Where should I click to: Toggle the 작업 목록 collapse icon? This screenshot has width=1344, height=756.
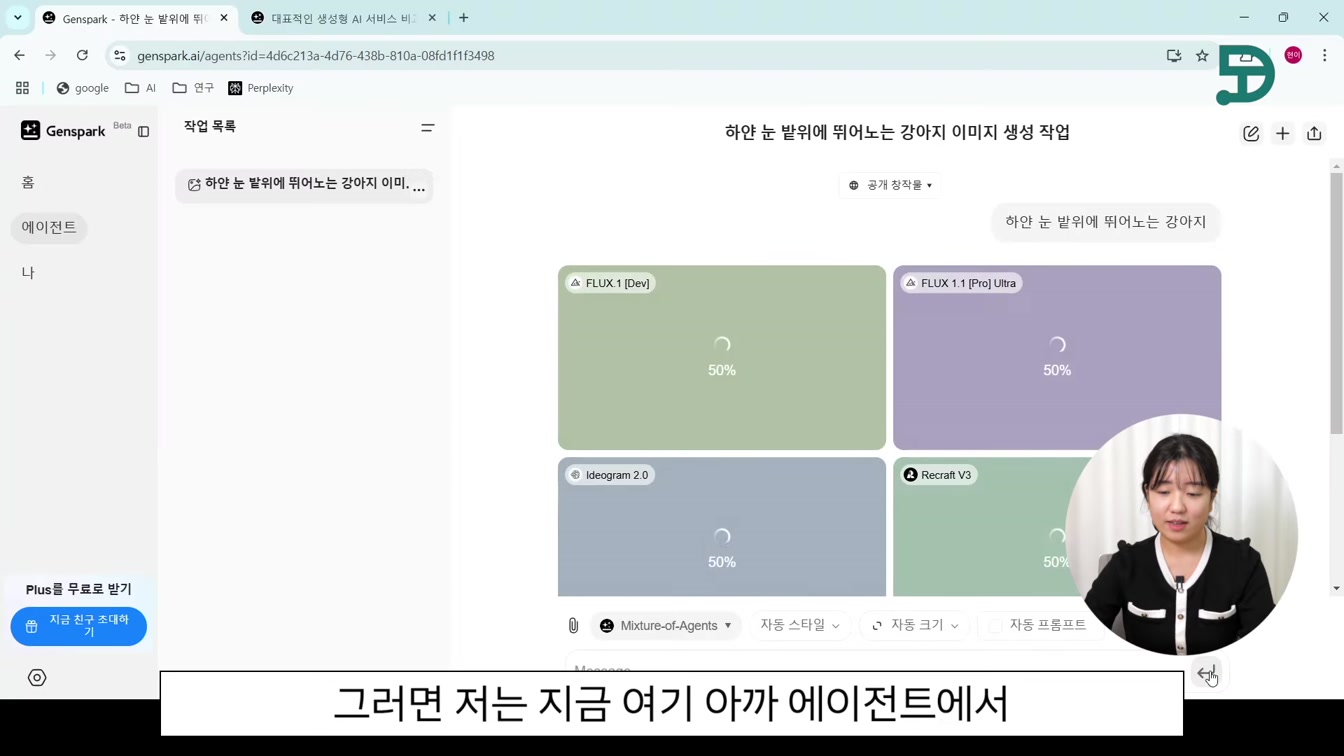427,128
